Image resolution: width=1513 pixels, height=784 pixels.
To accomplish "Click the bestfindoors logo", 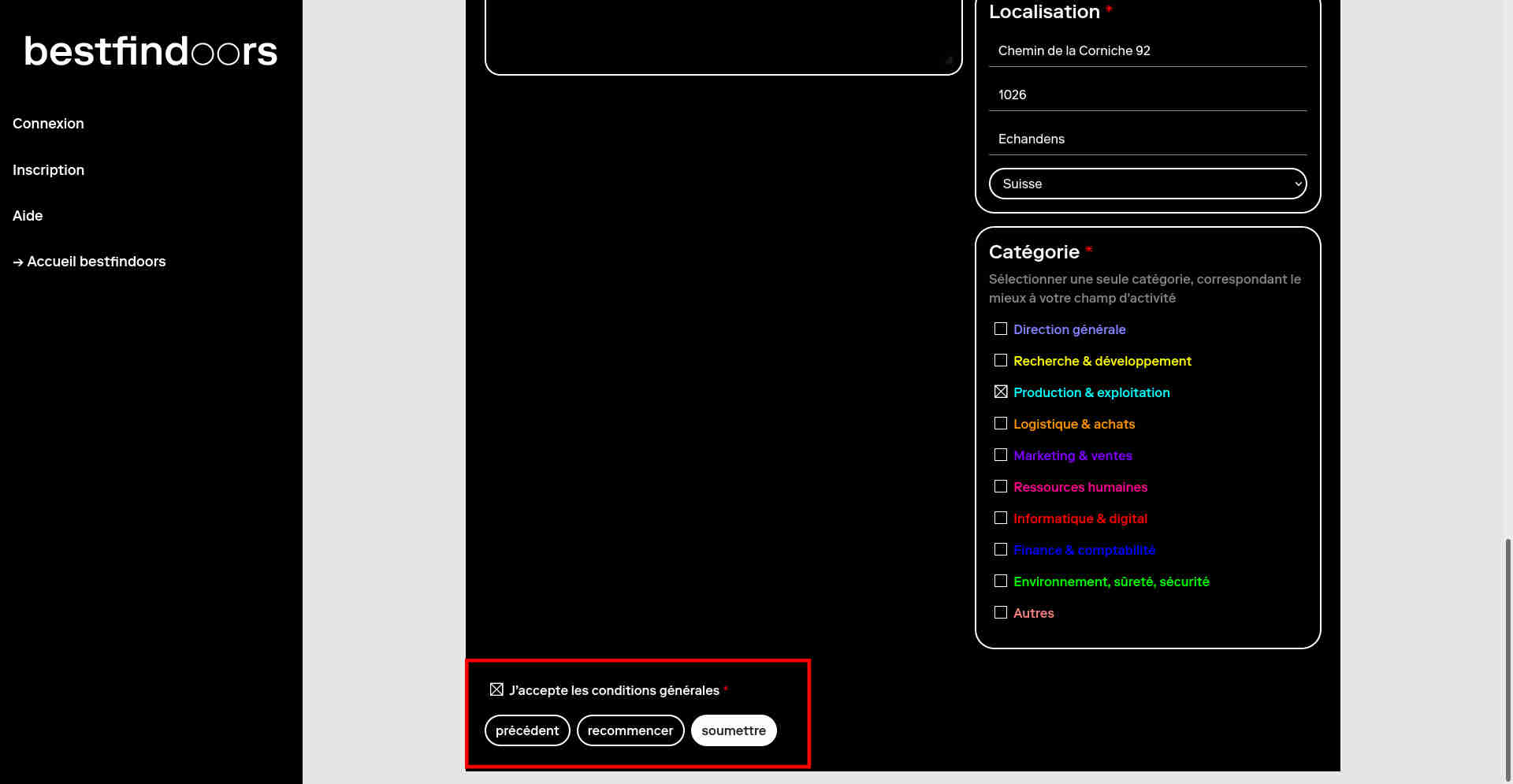I will [151, 51].
